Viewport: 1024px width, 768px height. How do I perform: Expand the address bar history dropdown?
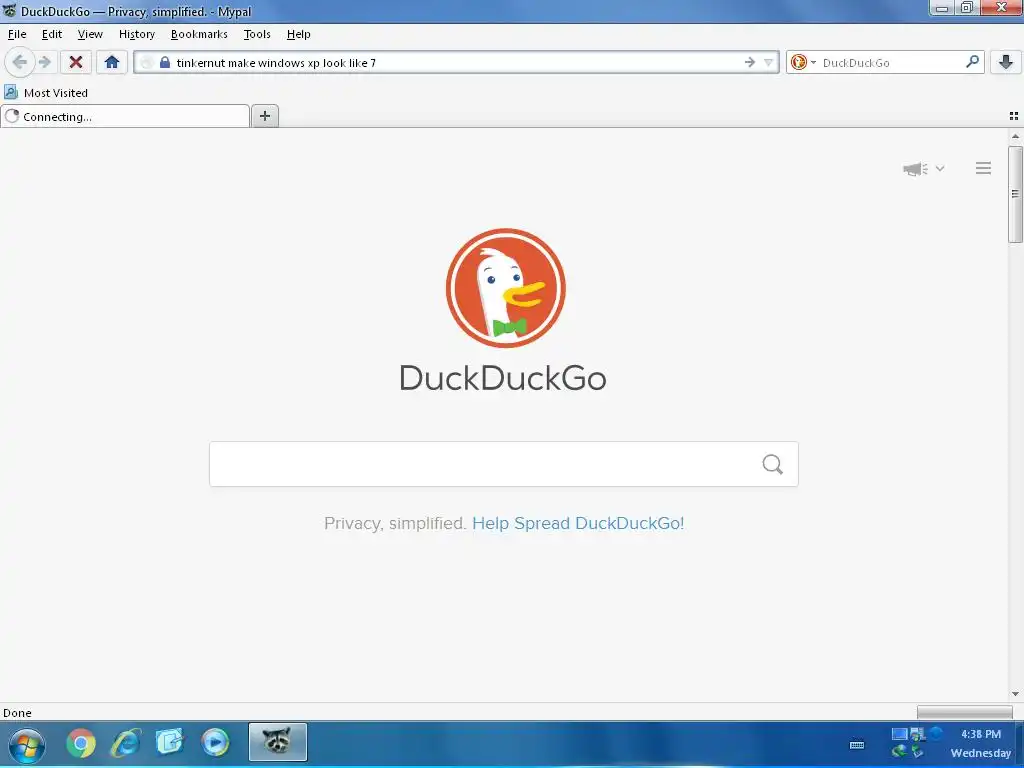(769, 63)
